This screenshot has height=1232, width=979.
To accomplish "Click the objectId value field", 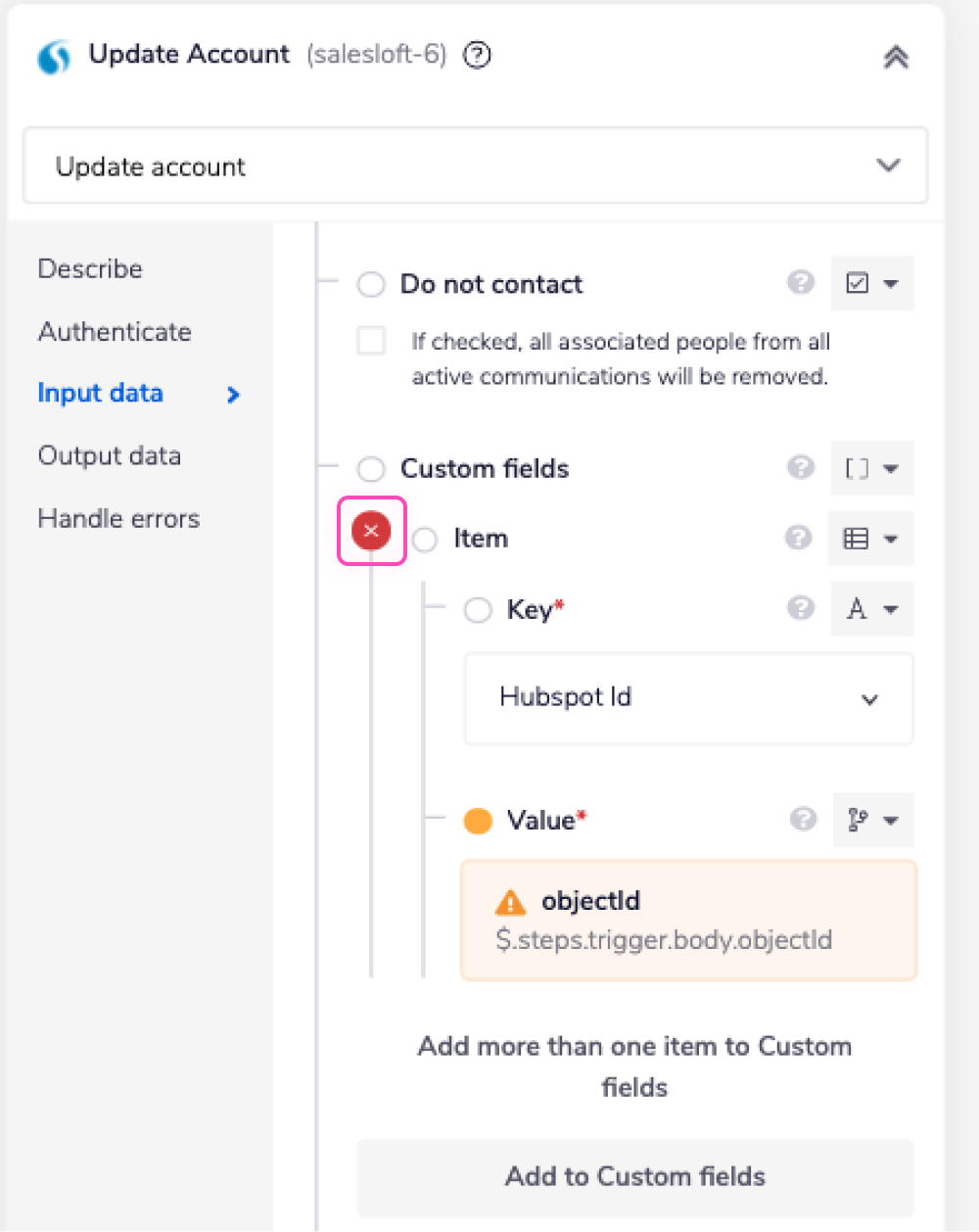I will (x=688, y=921).
